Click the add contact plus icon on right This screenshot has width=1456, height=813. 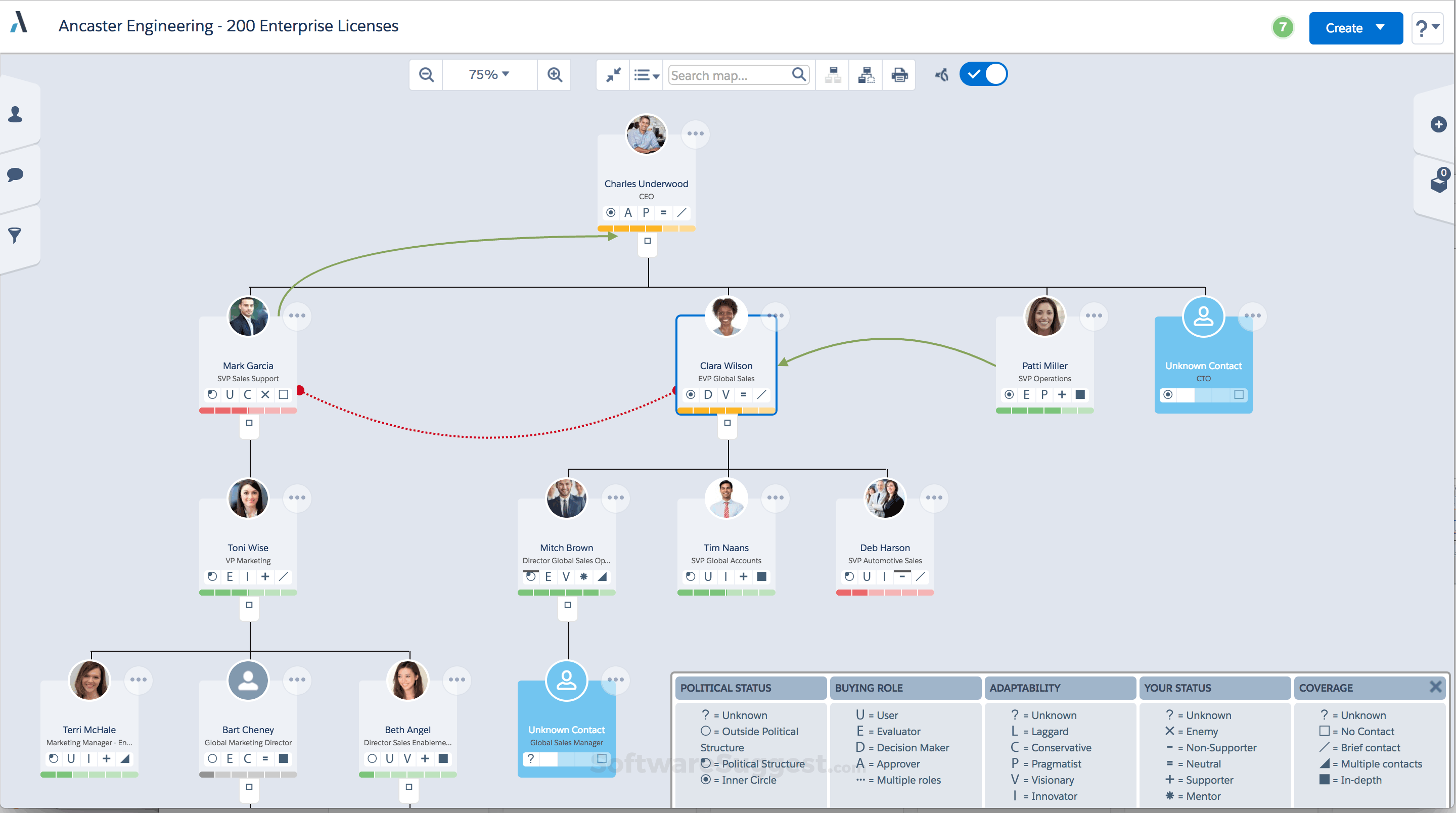coord(1438,125)
